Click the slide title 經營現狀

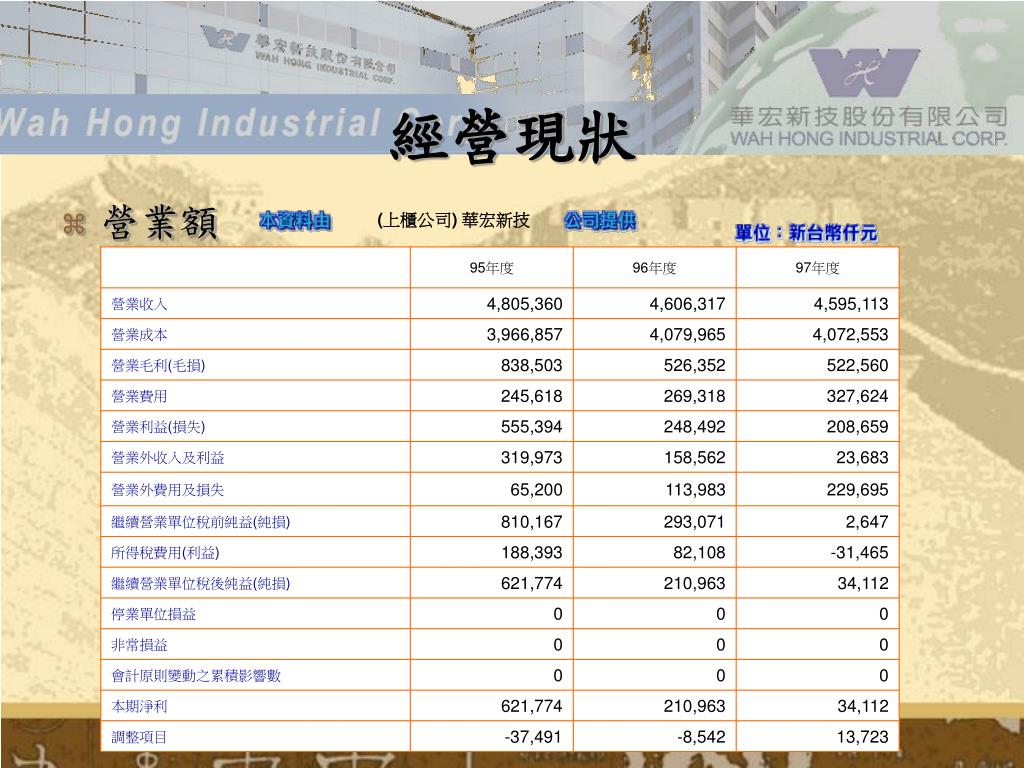(513, 137)
